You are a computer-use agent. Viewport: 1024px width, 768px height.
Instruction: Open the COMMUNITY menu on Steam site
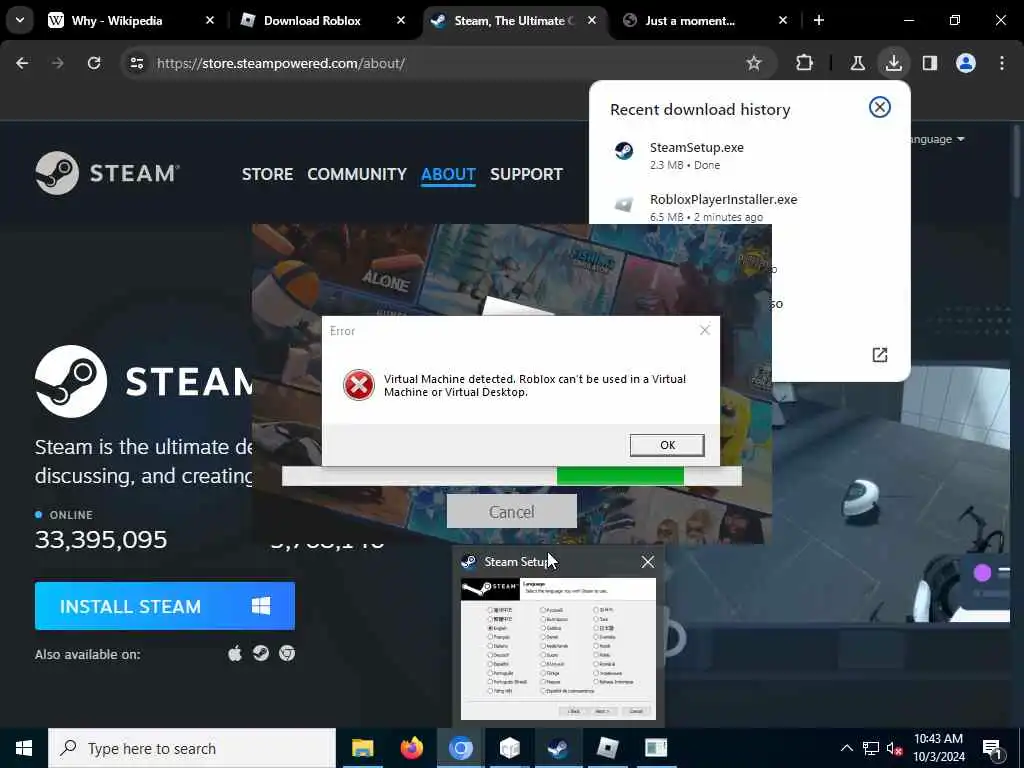click(x=357, y=174)
